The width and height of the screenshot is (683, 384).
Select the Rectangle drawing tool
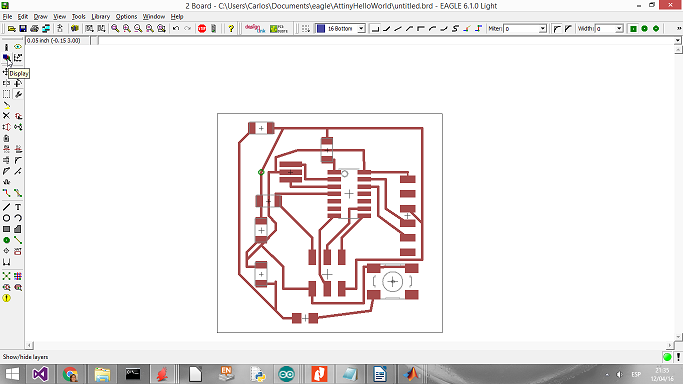[7, 229]
